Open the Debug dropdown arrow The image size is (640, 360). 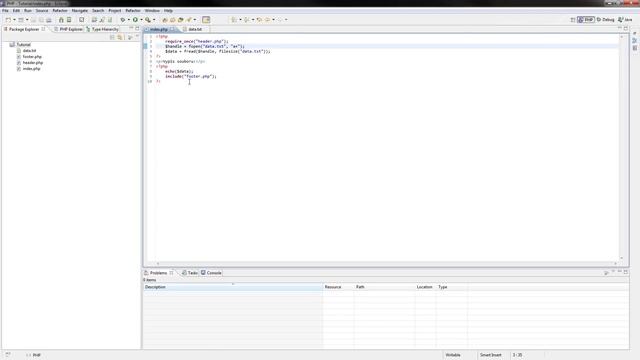pyautogui.click(x=129, y=20)
